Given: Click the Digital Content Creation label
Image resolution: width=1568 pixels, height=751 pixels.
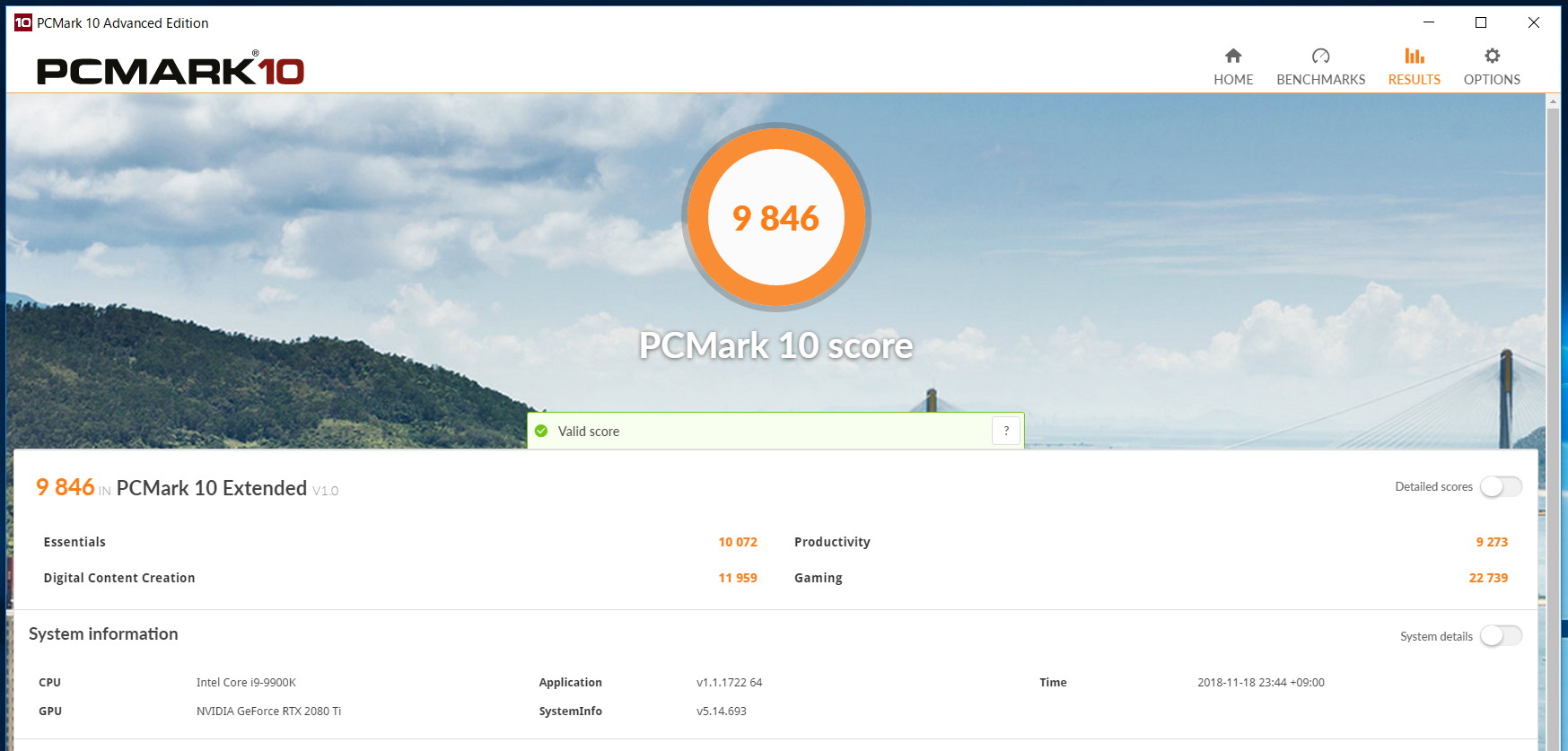Looking at the screenshot, I should 119,578.
